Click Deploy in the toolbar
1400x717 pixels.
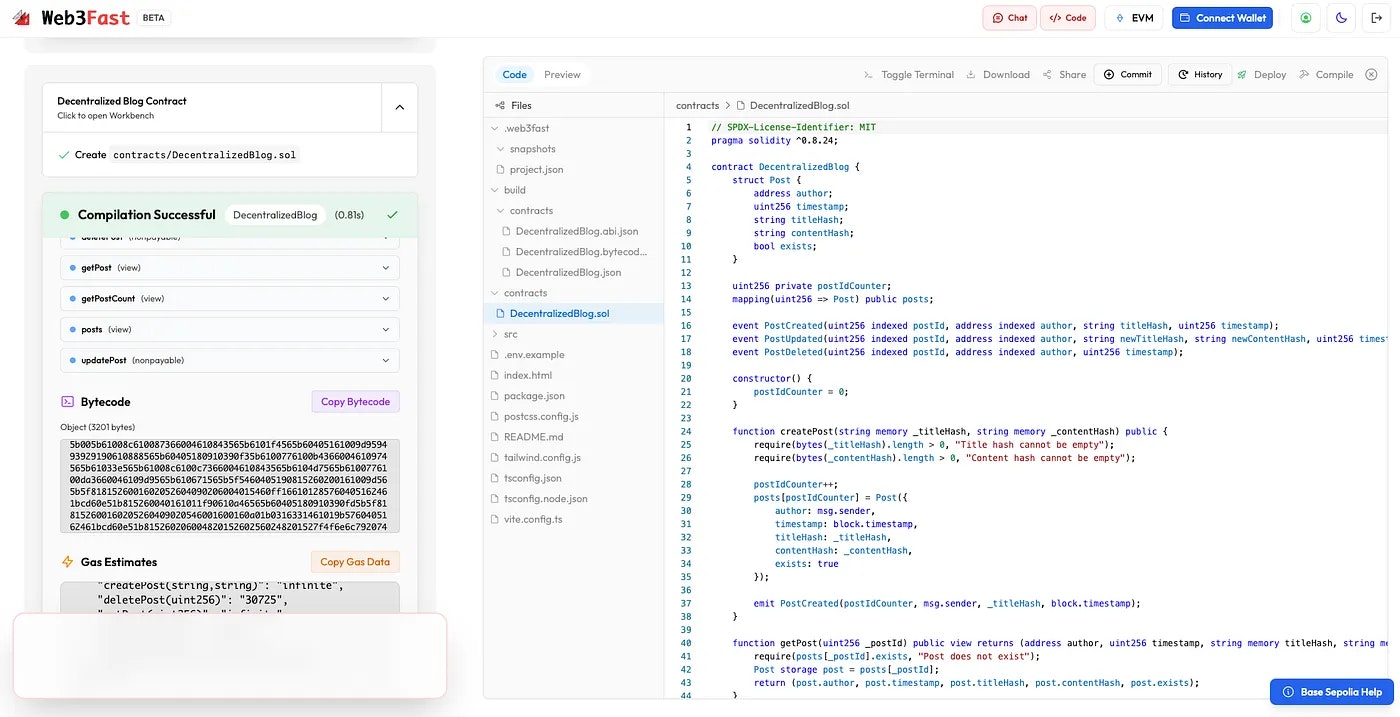tap(1262, 74)
